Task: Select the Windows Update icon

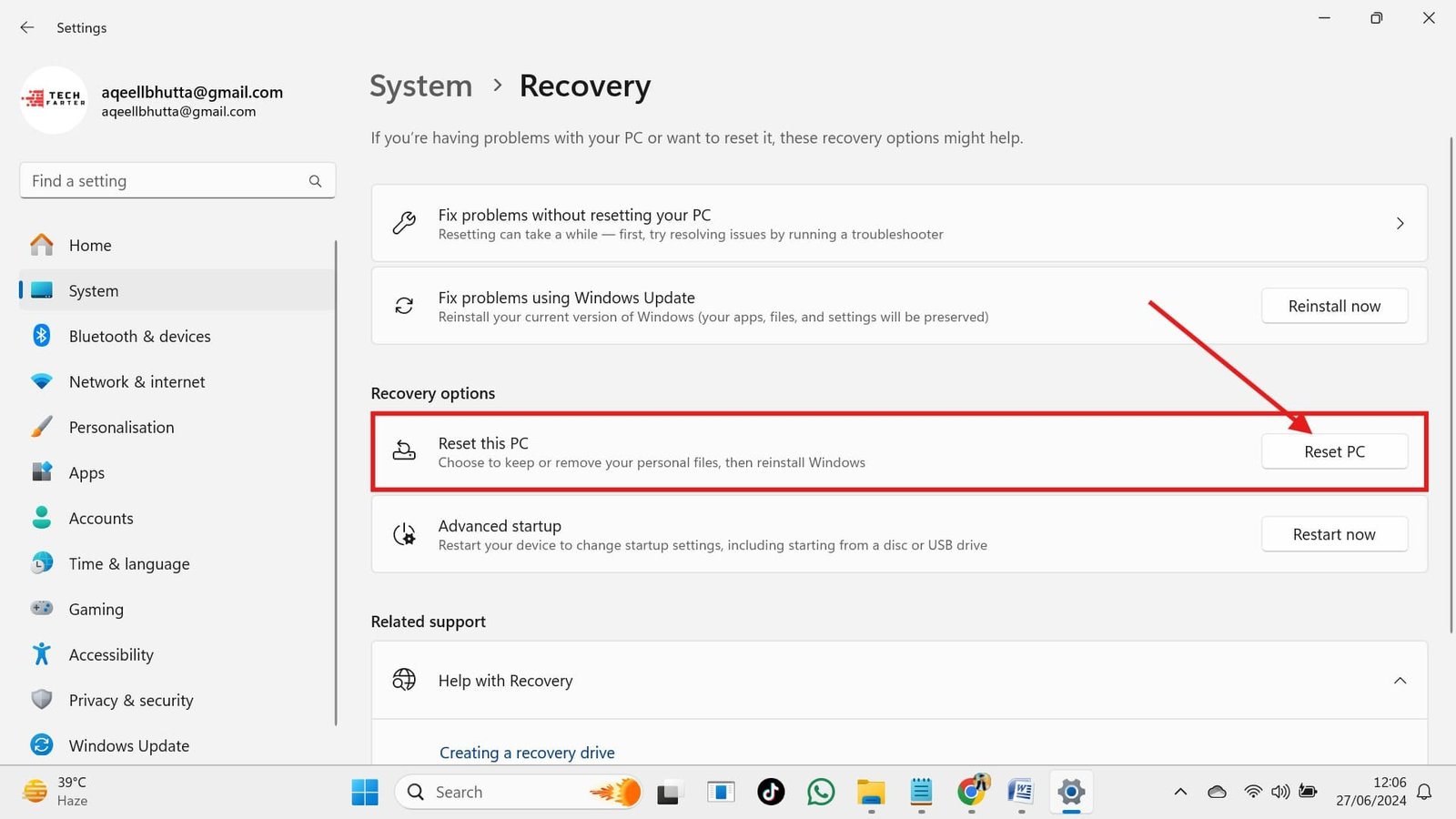Action: pyautogui.click(x=42, y=745)
